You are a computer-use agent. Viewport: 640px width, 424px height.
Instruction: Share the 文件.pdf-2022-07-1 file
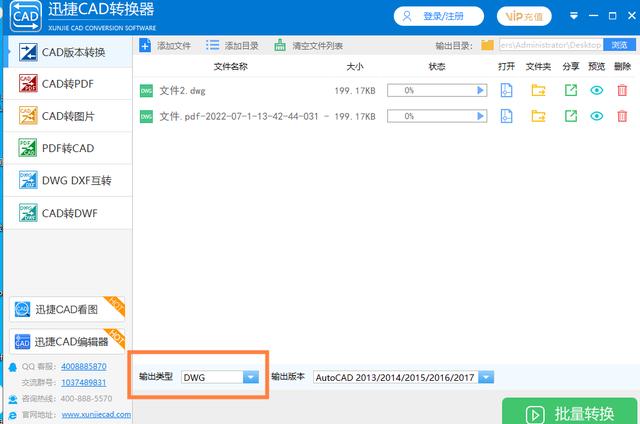[x=571, y=116]
